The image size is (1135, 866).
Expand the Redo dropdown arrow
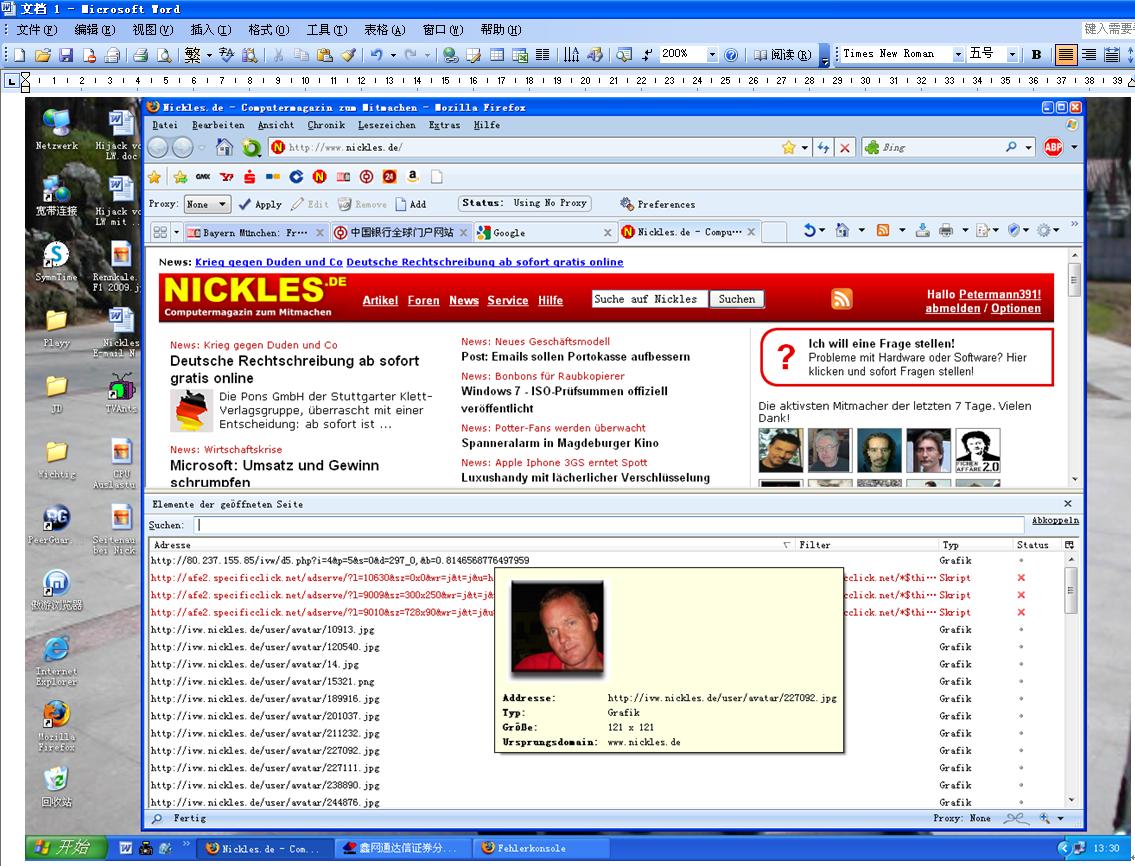point(427,55)
